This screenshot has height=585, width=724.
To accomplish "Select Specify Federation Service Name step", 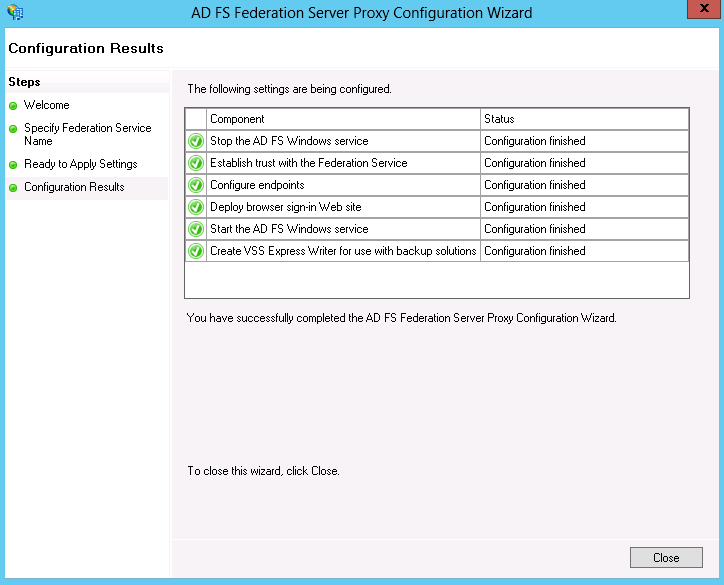I will (88, 134).
